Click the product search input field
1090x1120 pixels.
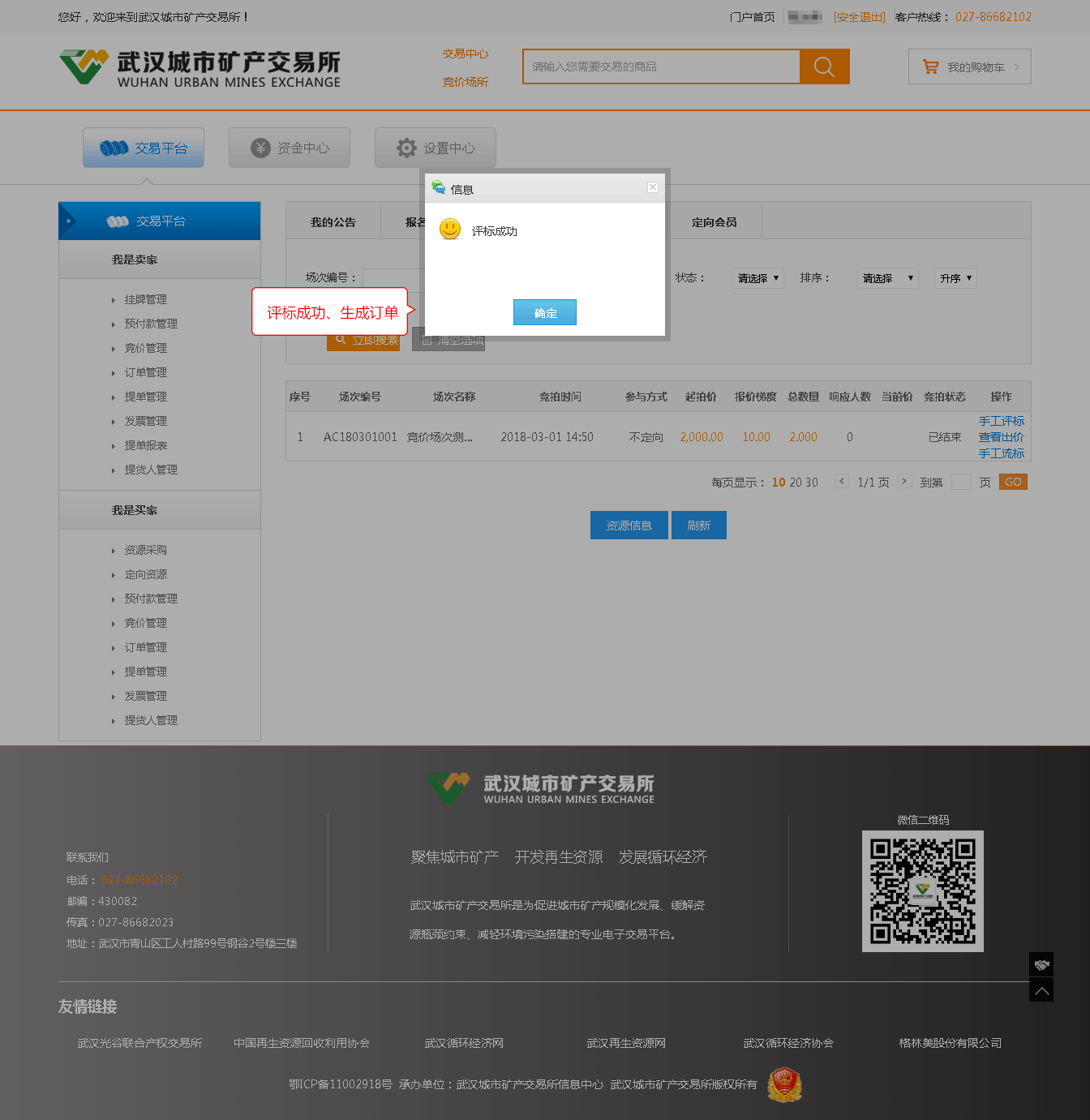pyautogui.click(x=661, y=67)
